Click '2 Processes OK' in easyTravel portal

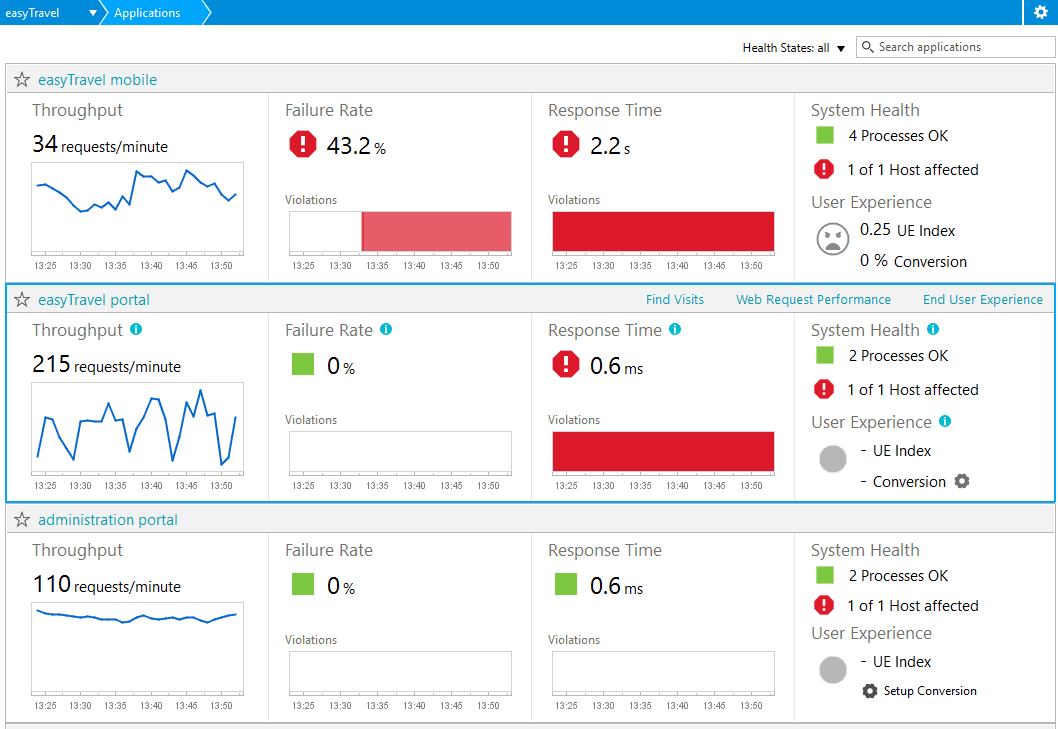click(898, 356)
